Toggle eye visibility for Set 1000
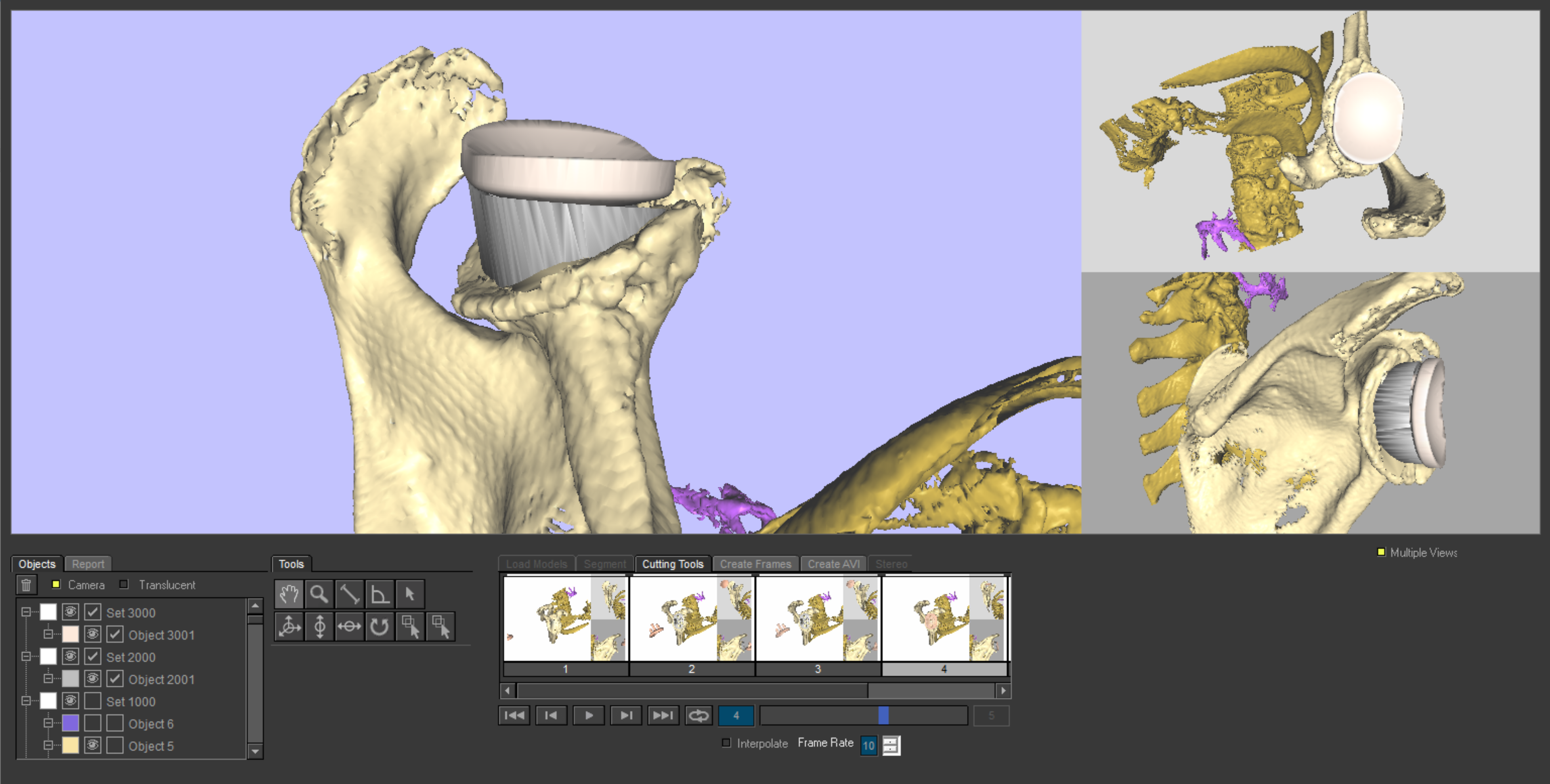Viewport: 1550px width, 784px height. 70,701
